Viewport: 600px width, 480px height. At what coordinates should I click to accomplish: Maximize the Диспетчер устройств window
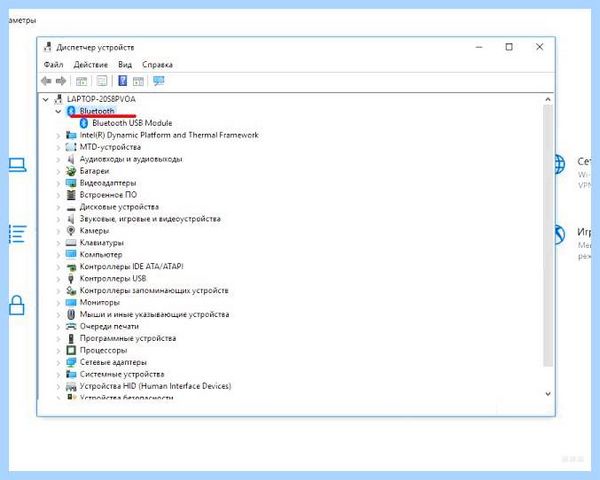pos(509,47)
